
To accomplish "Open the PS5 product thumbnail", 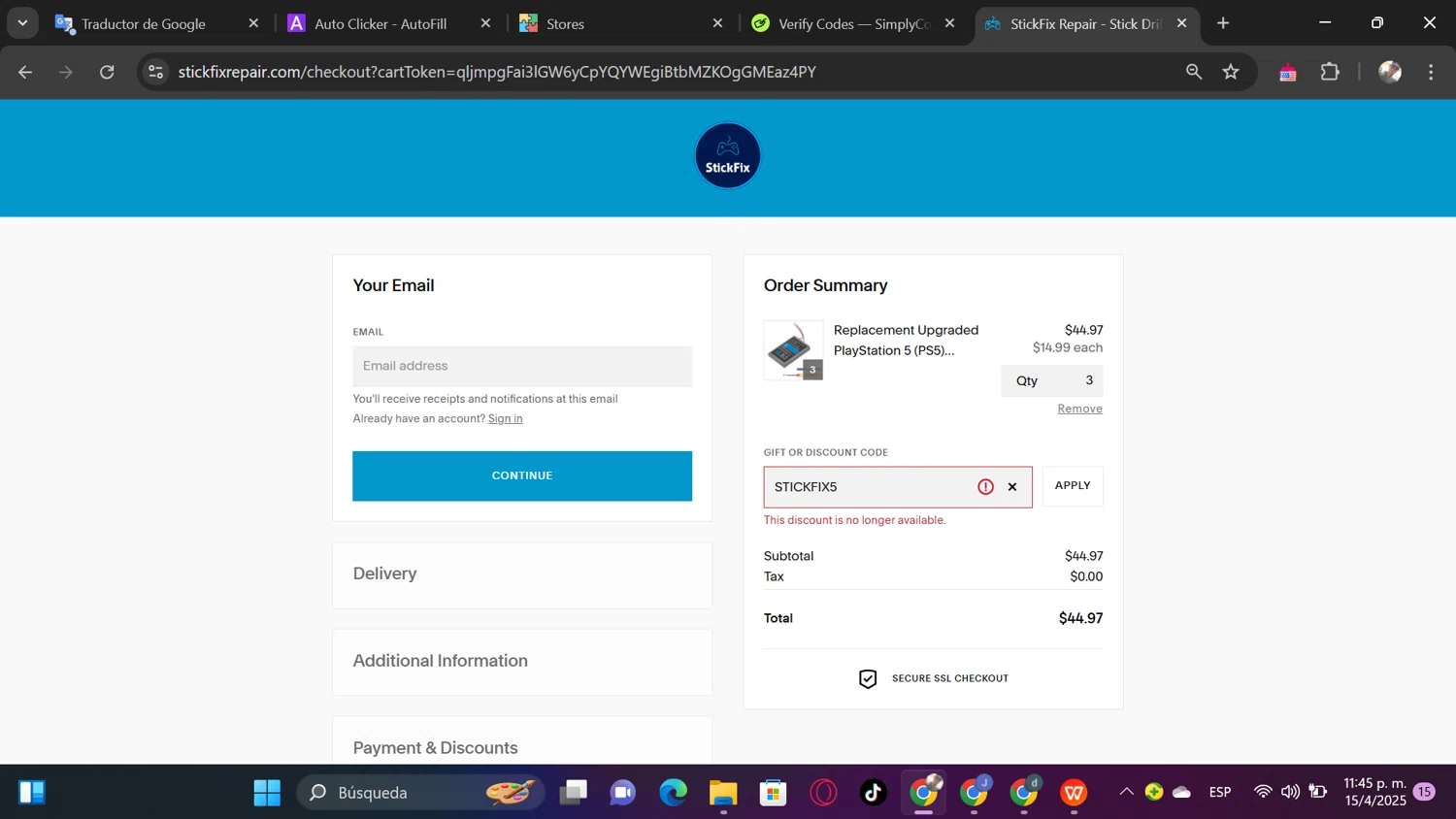I will click(793, 350).
